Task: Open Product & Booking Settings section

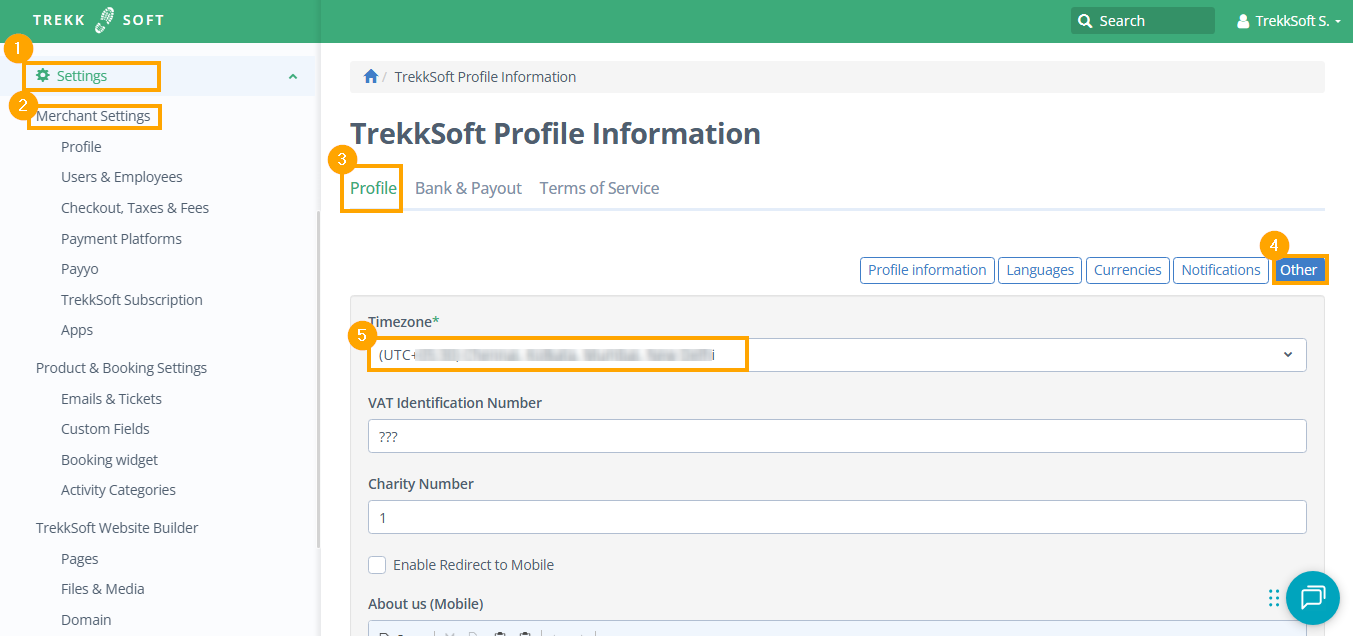Action: click(x=121, y=368)
